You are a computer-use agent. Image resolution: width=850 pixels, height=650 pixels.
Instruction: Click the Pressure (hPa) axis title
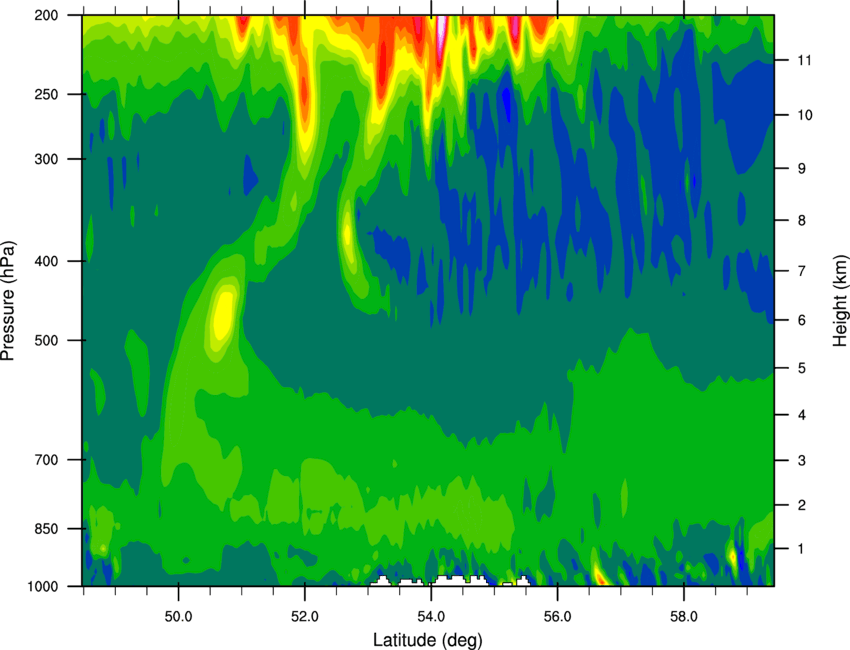pyautogui.click(x=8, y=301)
